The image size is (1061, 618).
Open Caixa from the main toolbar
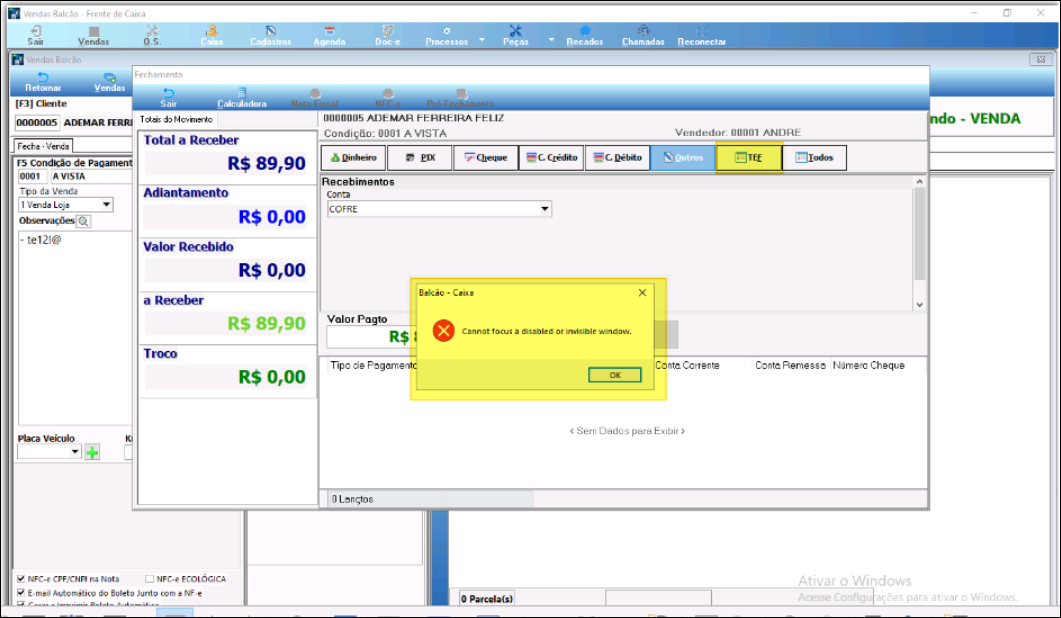[x=211, y=35]
